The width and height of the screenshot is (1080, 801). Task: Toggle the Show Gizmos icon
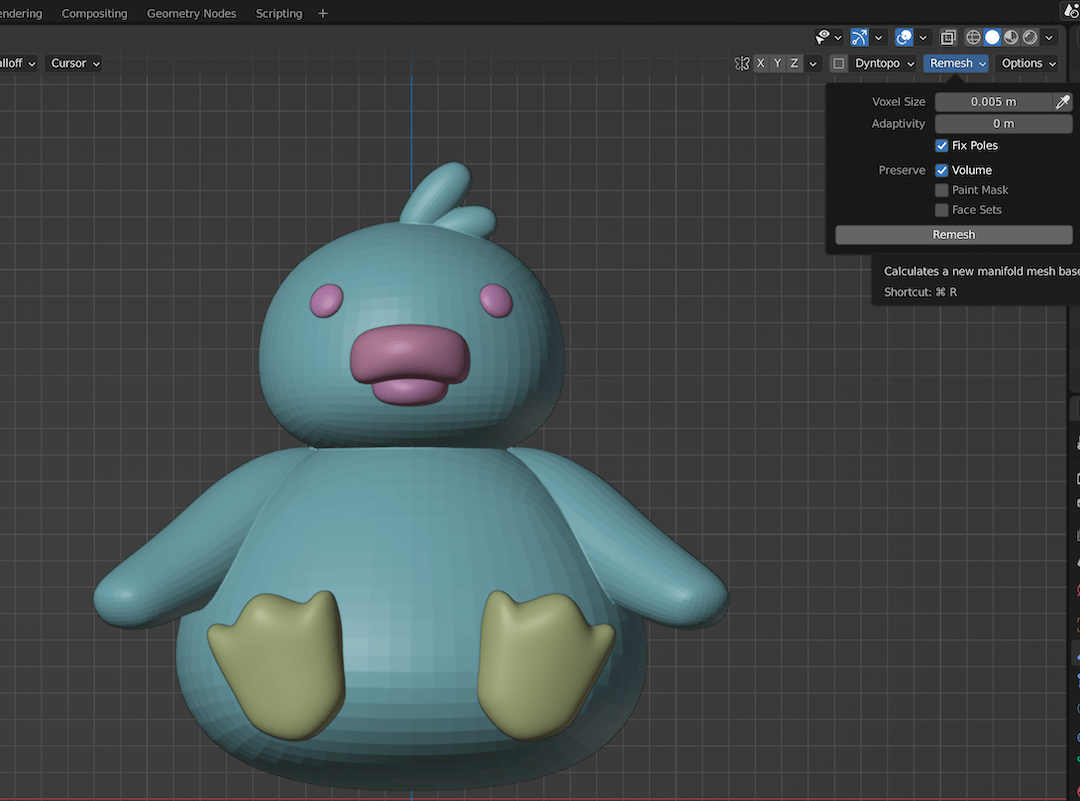click(858, 37)
